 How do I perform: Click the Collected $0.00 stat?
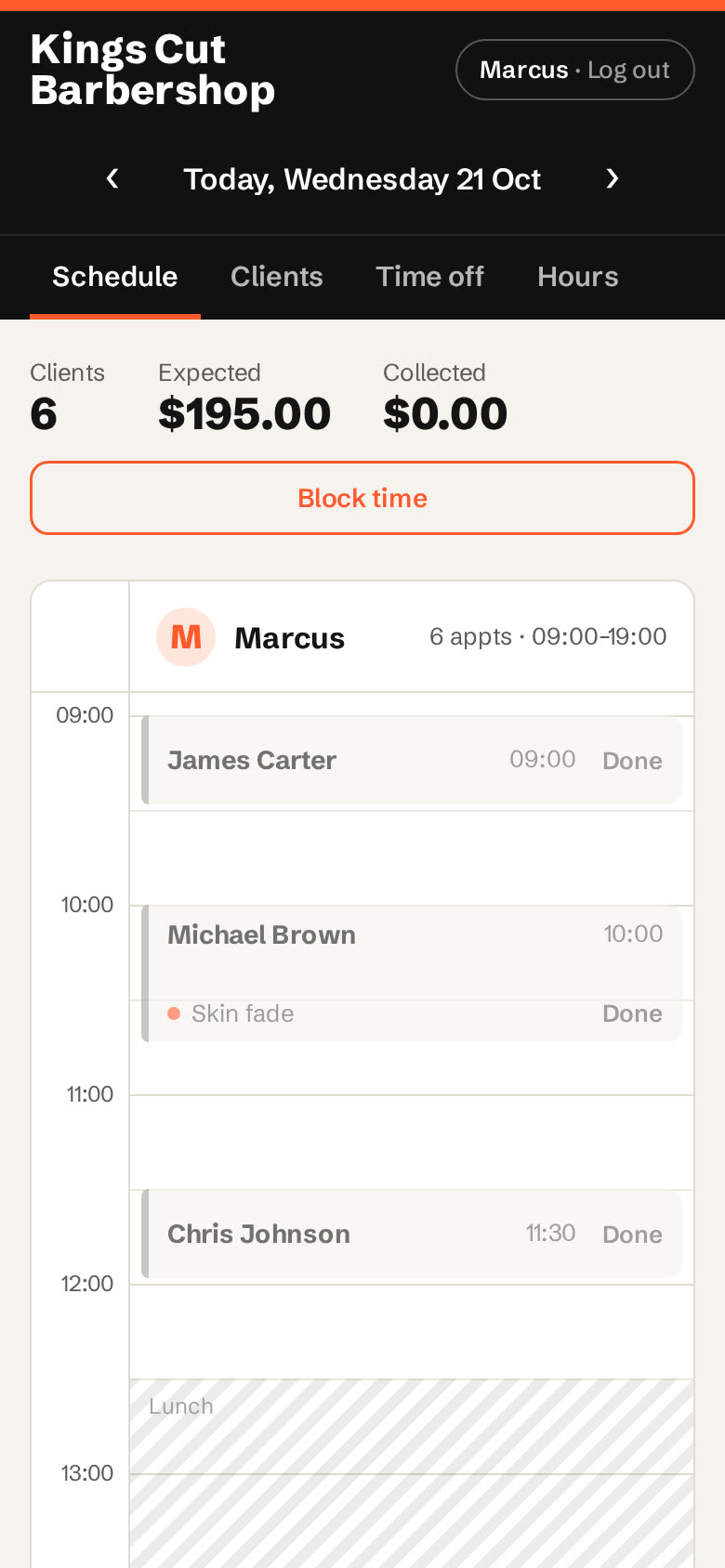tap(445, 398)
